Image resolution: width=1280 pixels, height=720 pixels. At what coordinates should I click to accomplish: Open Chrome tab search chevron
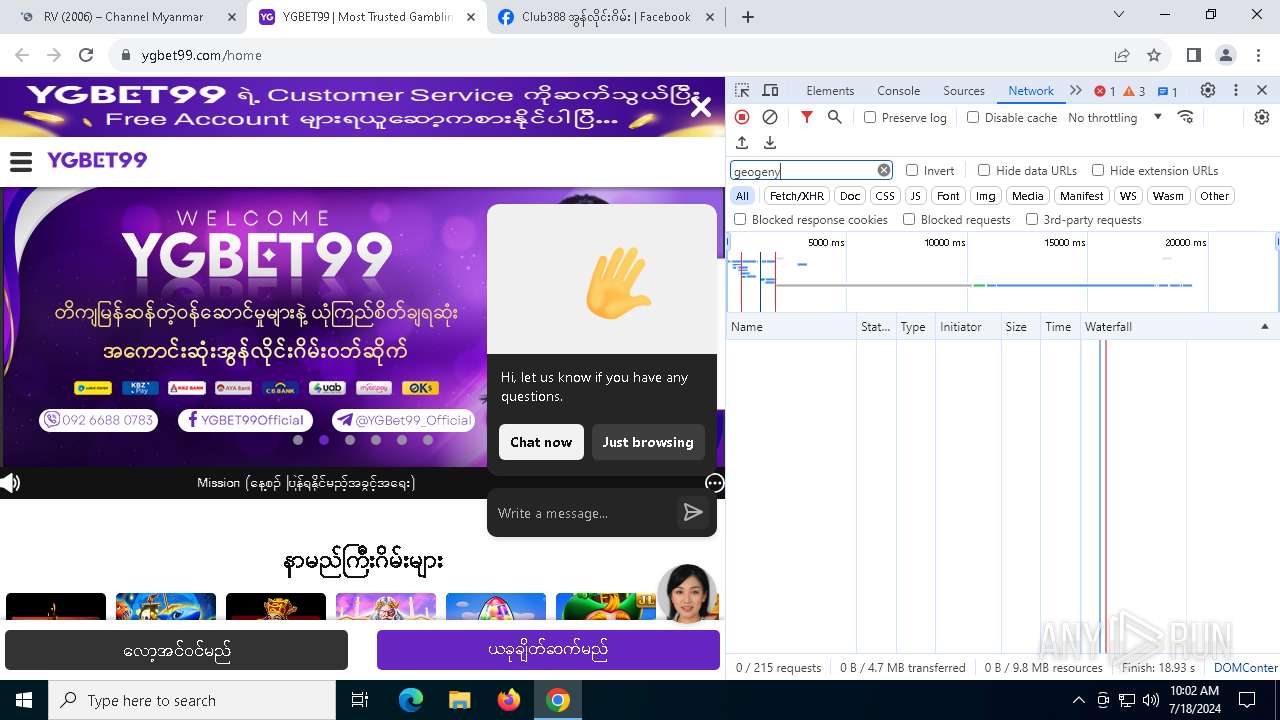pos(1119,15)
